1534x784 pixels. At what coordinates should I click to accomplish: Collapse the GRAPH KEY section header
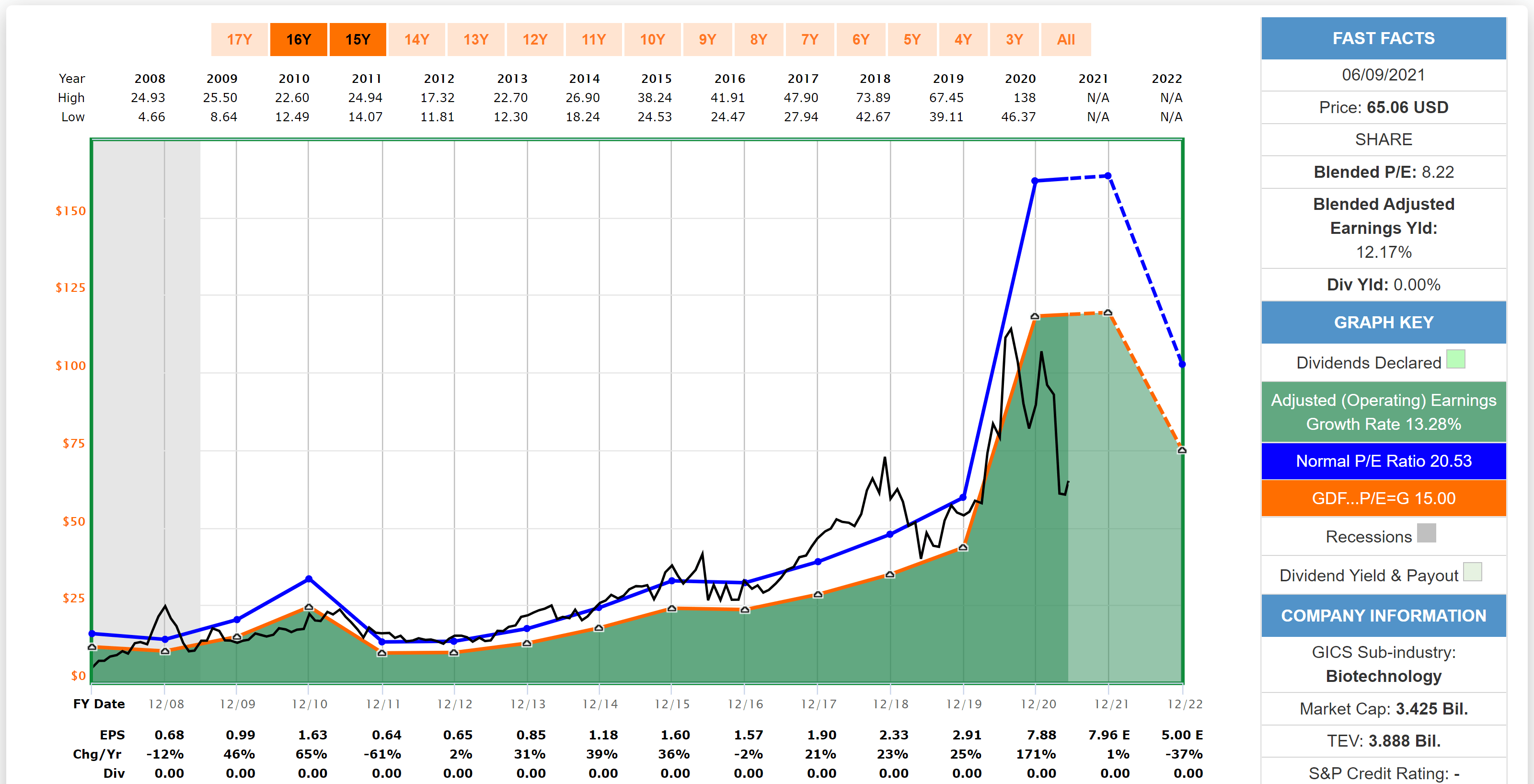(x=1384, y=323)
